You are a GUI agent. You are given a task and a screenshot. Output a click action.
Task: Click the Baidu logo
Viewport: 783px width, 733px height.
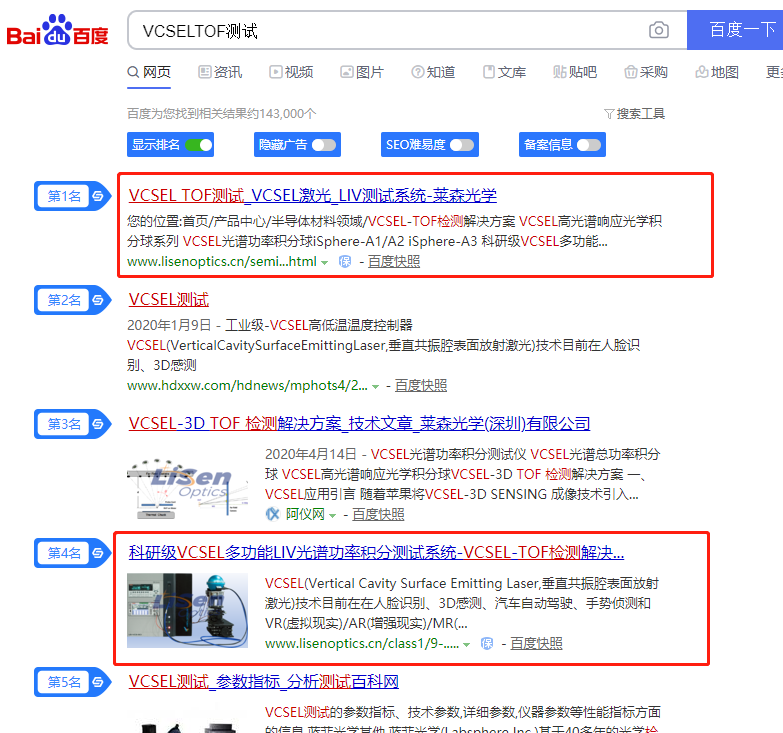pos(57,30)
